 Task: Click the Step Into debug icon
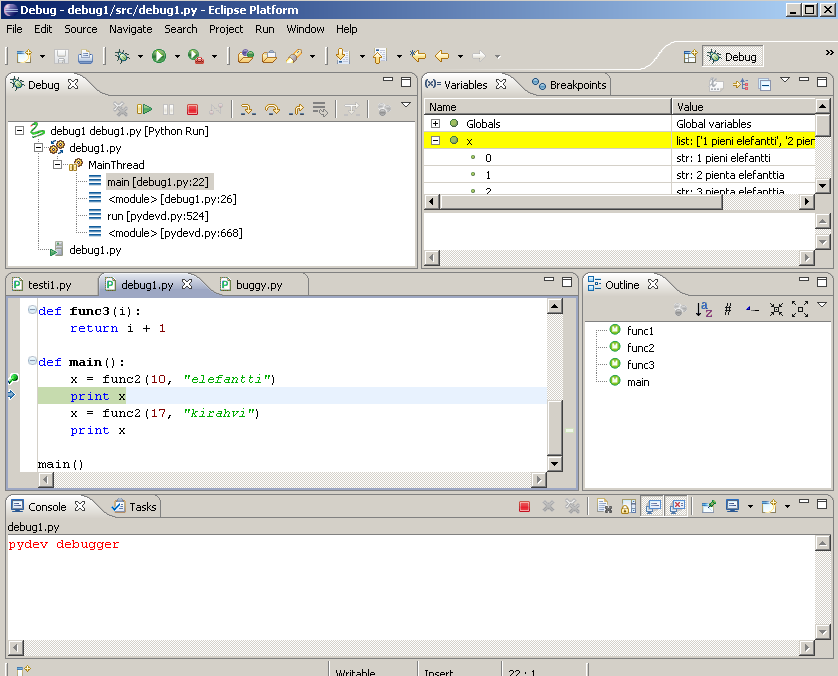[247, 109]
